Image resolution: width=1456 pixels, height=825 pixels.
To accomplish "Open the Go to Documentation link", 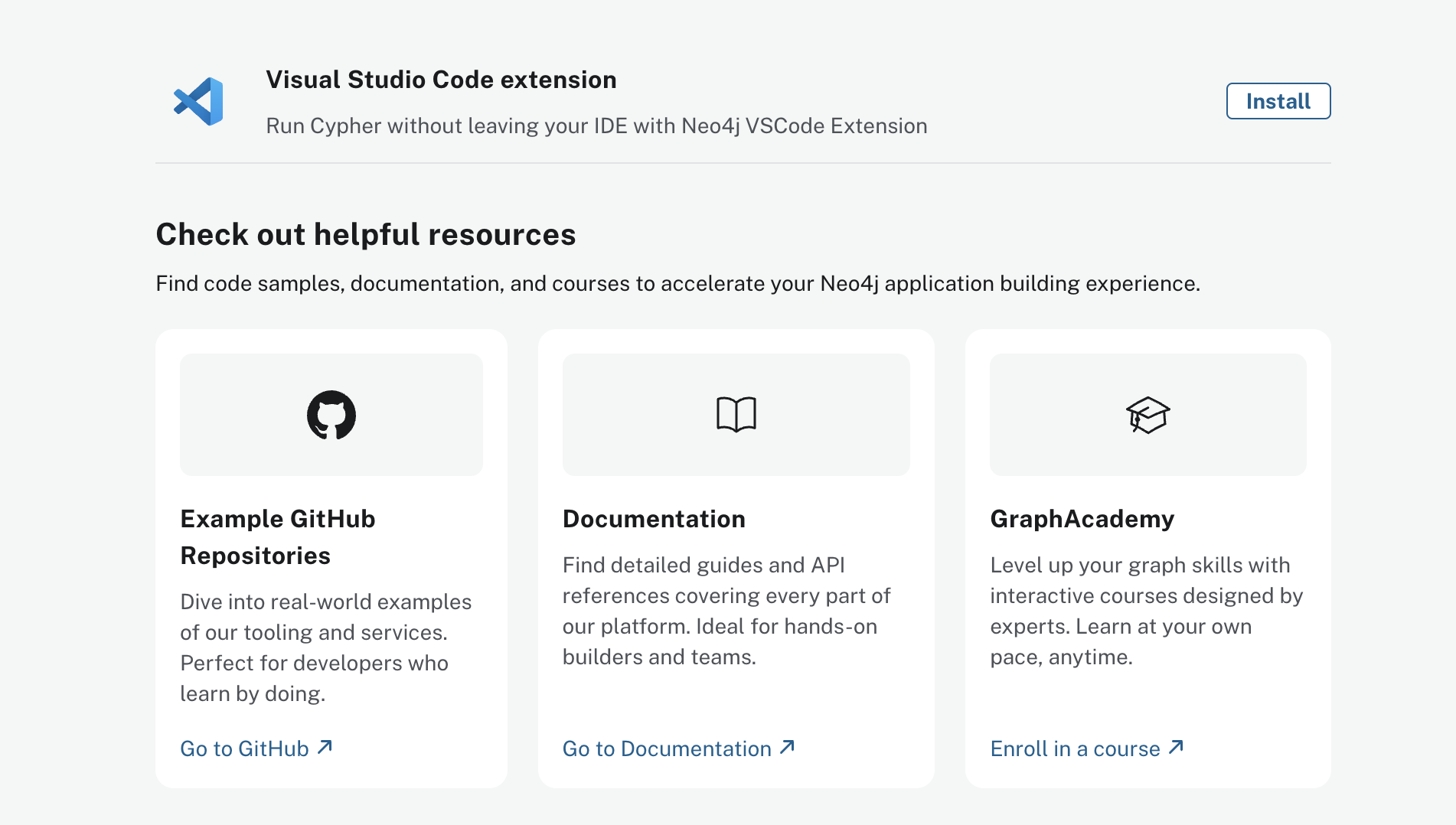I will [679, 748].
